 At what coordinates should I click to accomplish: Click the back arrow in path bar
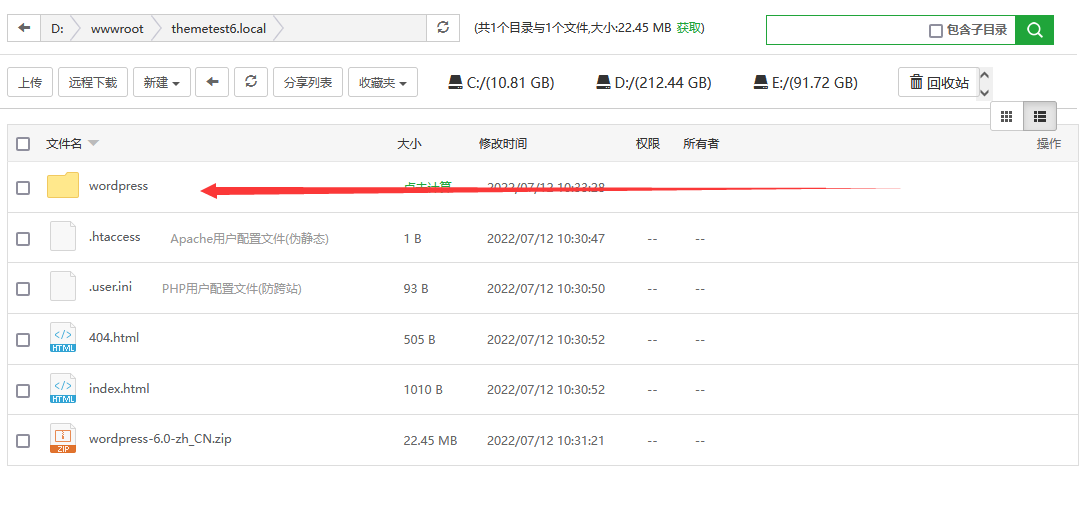point(24,29)
